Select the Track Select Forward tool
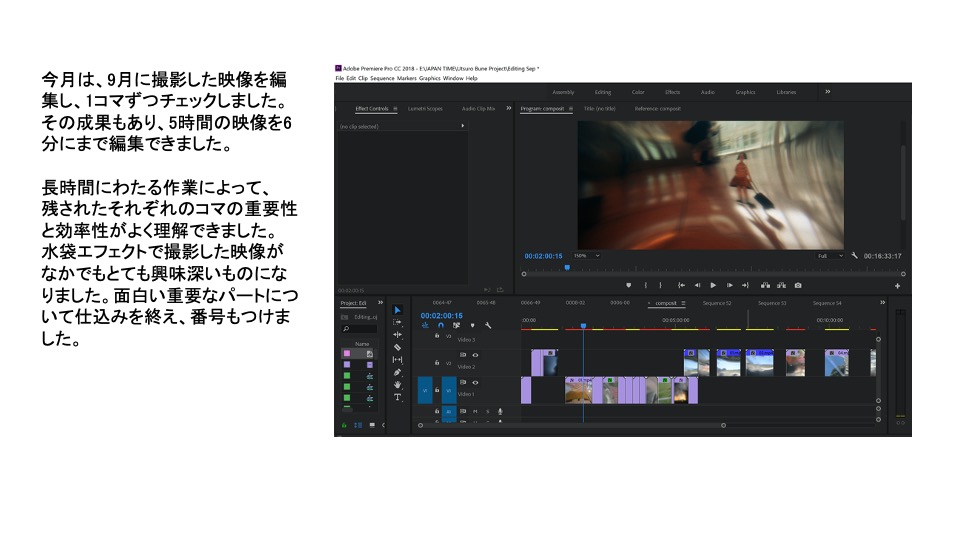Viewport: 960px width, 540px height. point(397,322)
